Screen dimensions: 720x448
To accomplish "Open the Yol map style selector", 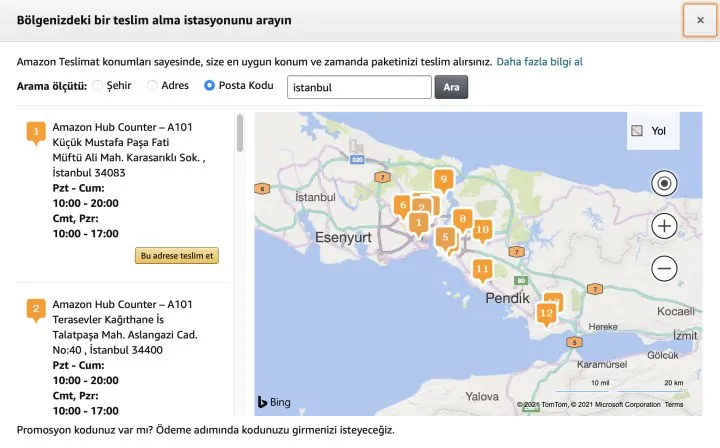I will tap(652, 131).
